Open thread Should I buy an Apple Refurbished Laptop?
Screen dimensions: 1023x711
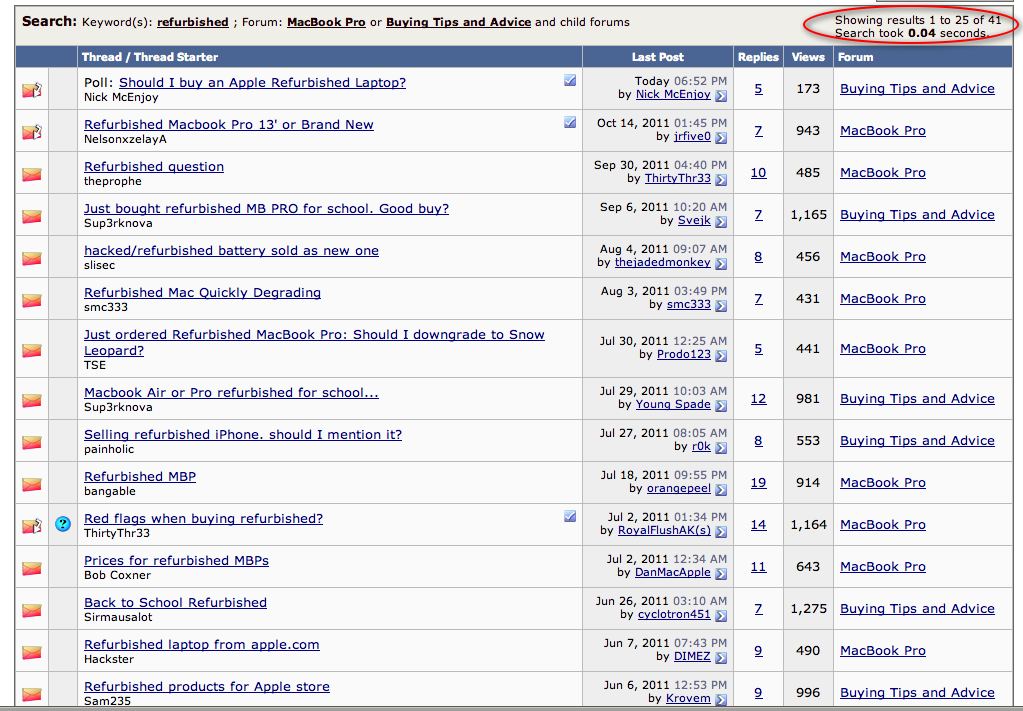coord(262,83)
